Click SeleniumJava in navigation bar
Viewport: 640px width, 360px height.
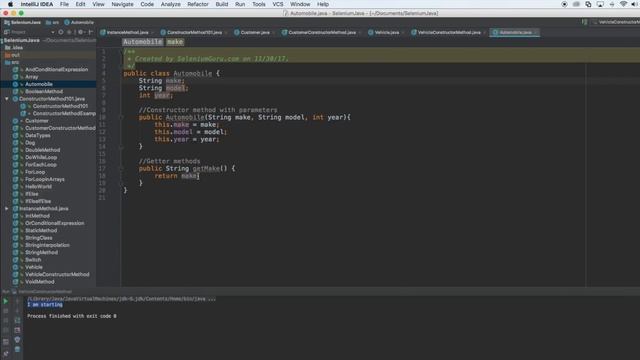[x=22, y=22]
